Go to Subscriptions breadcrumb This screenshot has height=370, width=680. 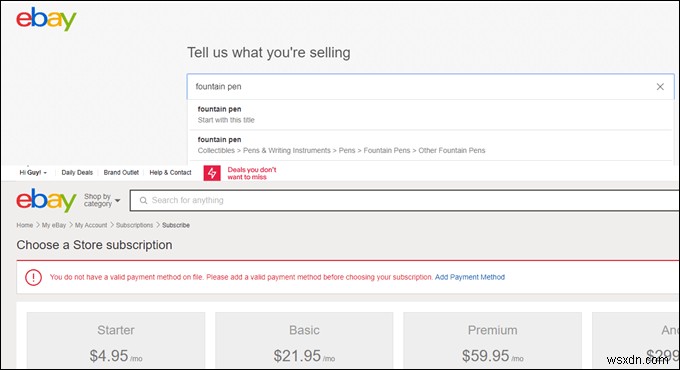click(x=134, y=225)
